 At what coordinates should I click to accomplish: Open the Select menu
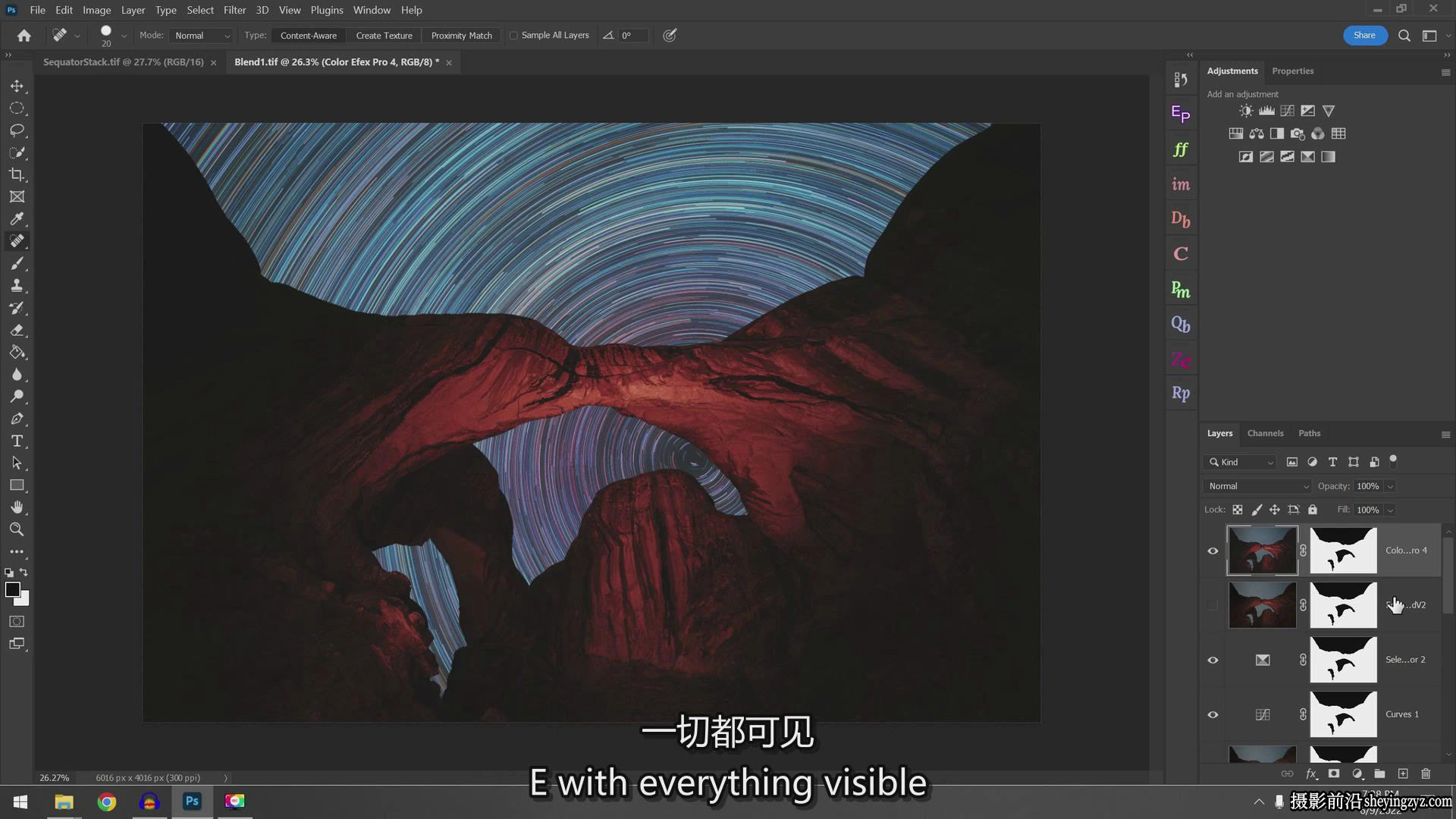(x=200, y=10)
